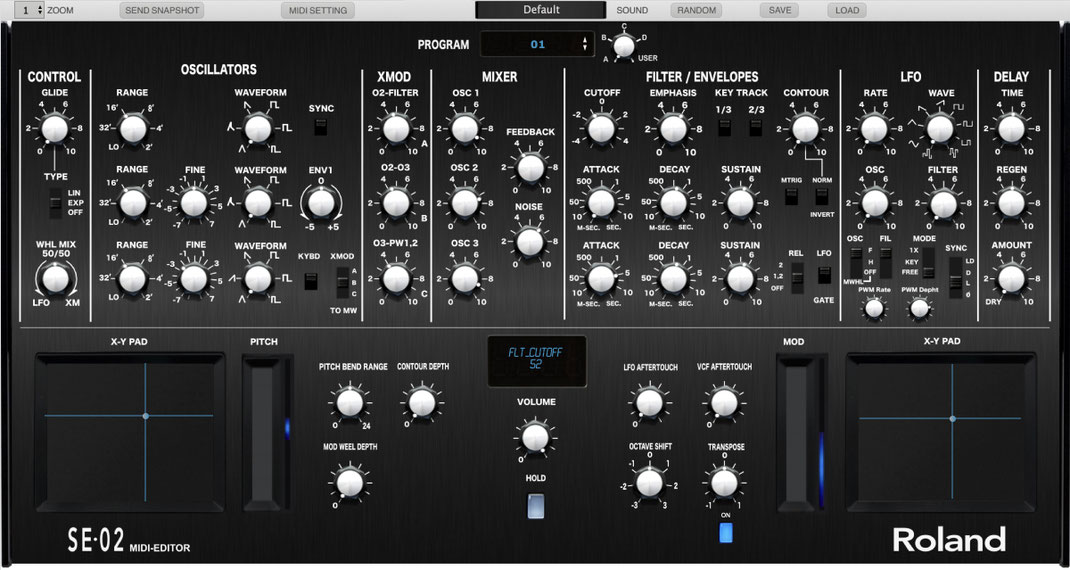Click the Glide knob in Control section
The width and height of the screenshot is (1070, 570).
click(x=55, y=129)
